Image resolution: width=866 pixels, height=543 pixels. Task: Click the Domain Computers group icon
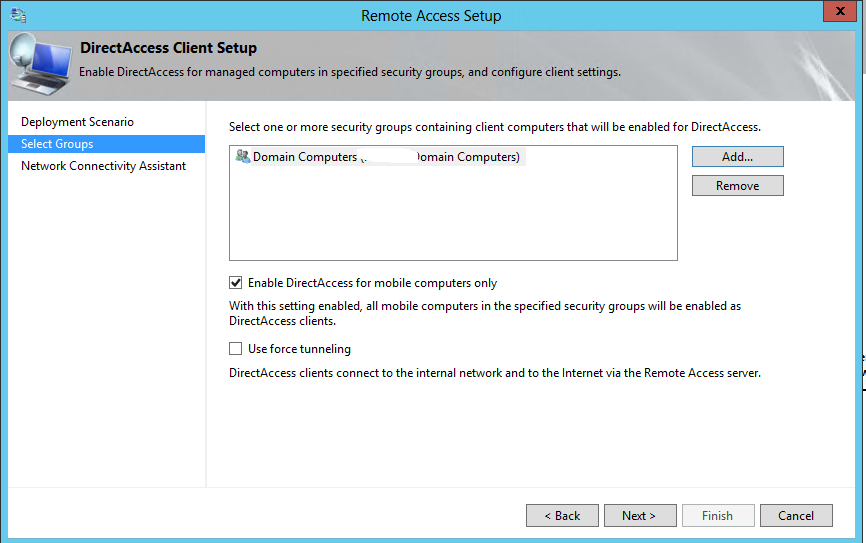[241, 157]
